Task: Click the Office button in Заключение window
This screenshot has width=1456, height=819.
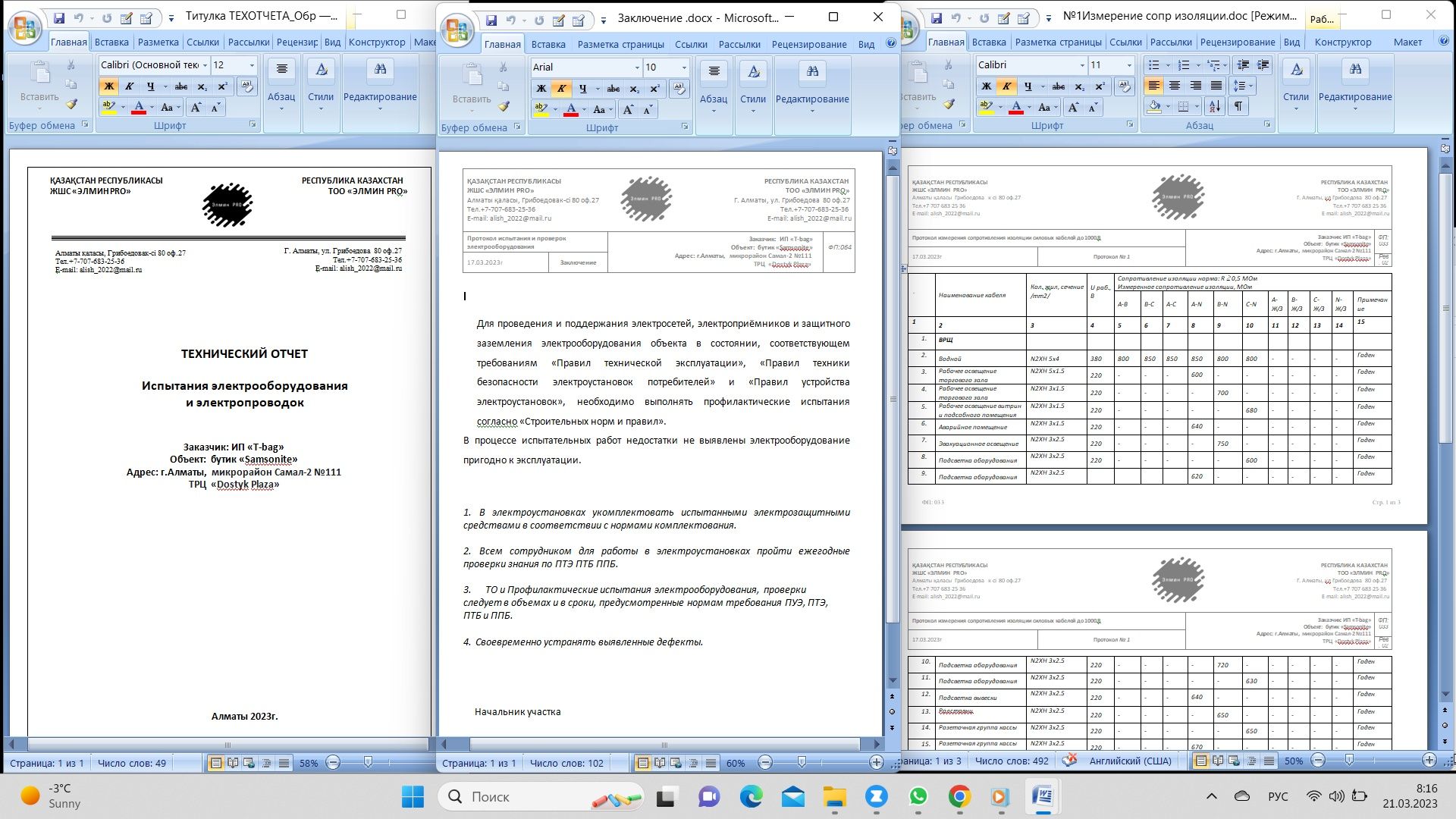Action: click(458, 32)
